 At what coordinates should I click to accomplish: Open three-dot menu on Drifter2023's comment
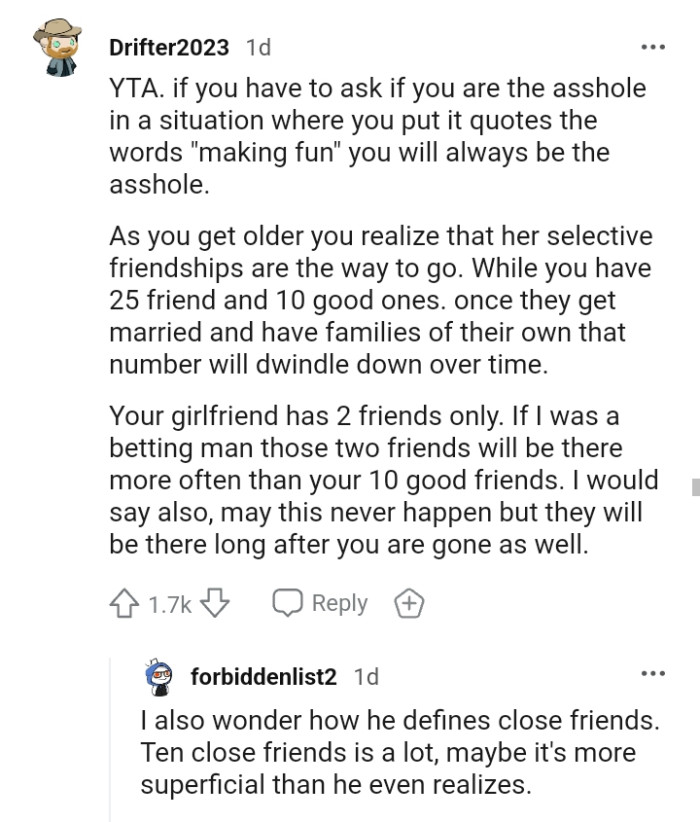click(x=653, y=48)
